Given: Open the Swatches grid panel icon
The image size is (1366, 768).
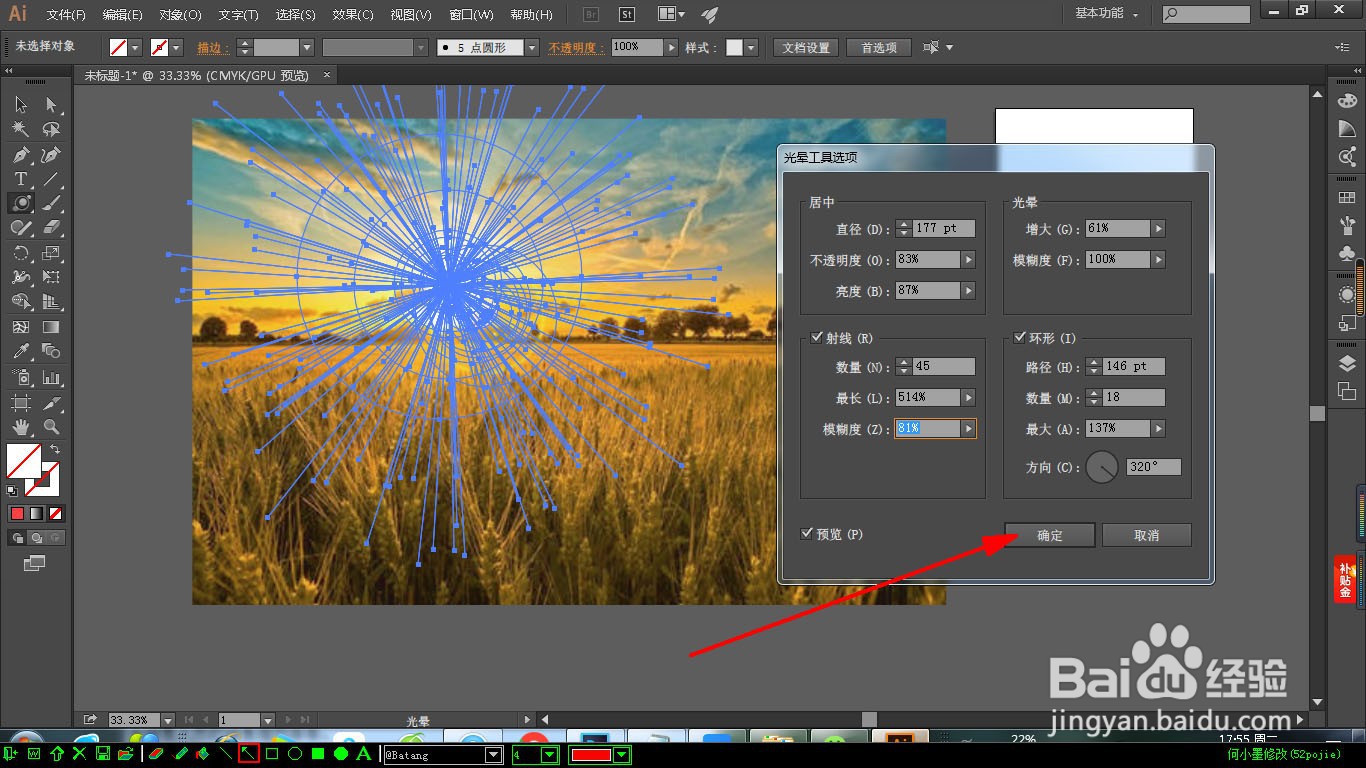Looking at the screenshot, I should point(1347,197).
